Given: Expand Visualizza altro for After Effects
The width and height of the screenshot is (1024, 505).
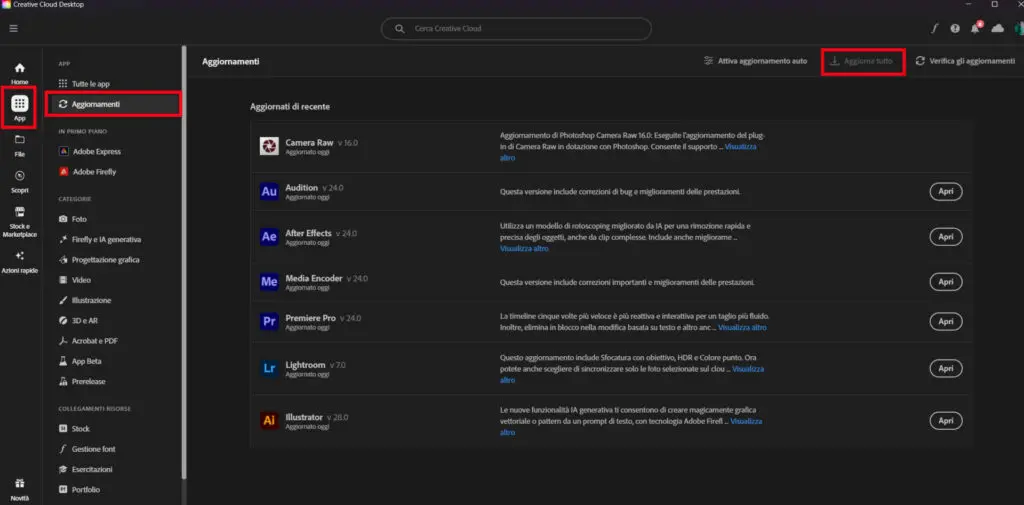Looking at the screenshot, I should coord(524,249).
